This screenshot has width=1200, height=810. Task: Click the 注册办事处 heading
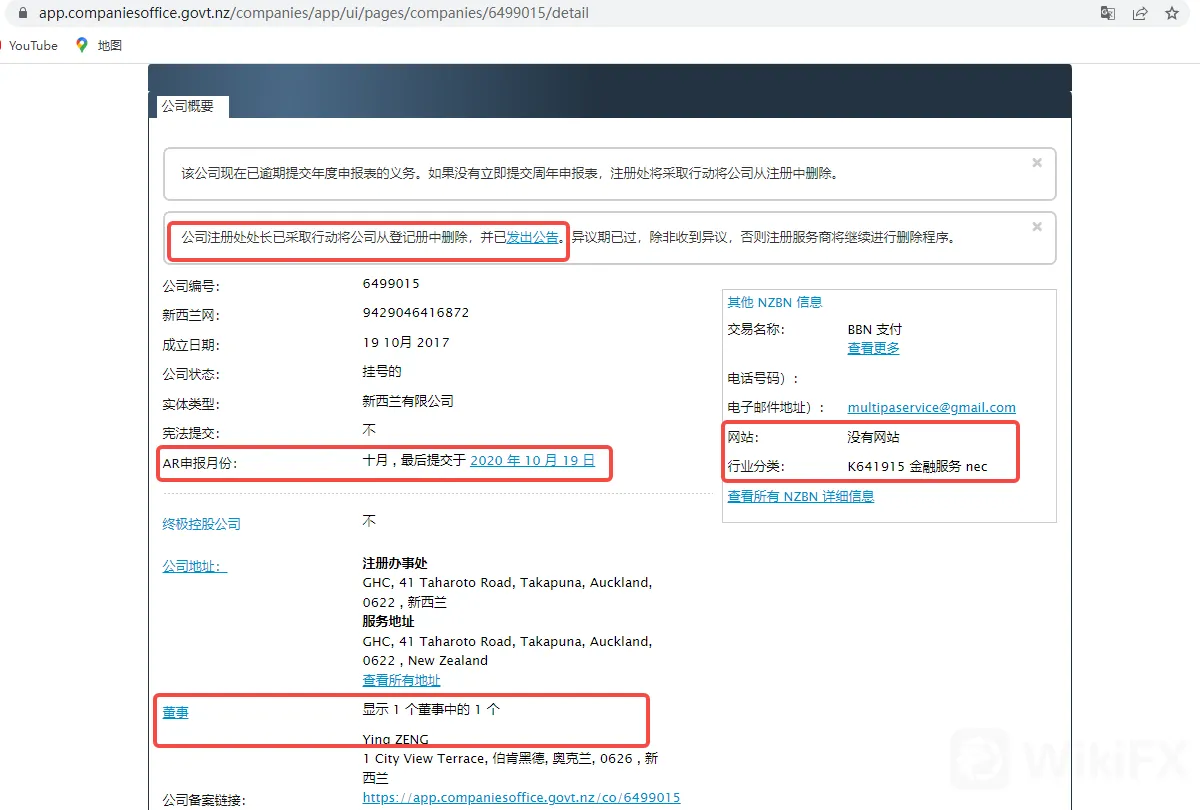coord(395,564)
